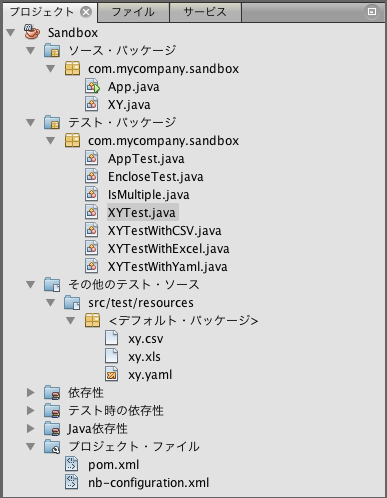Click the 依存性 dependencies folder icon
This screenshot has height=498, width=387.
[x=52, y=392]
